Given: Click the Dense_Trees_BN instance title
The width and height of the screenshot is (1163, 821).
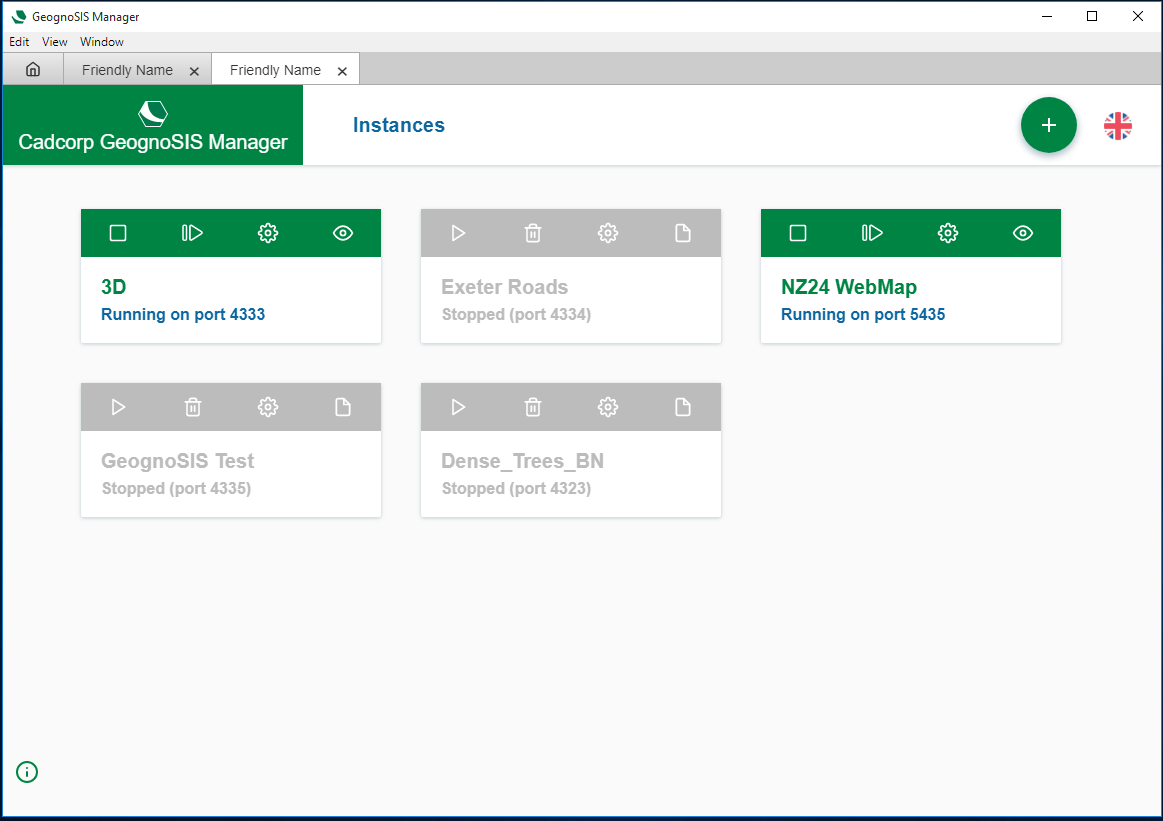Looking at the screenshot, I should click(523, 461).
